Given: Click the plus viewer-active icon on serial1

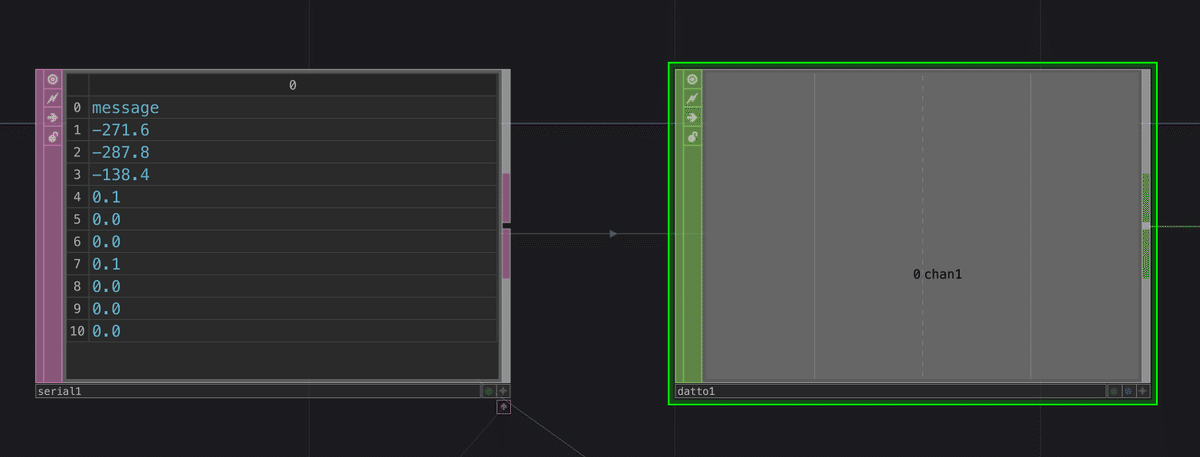Looking at the screenshot, I should pos(503,392).
